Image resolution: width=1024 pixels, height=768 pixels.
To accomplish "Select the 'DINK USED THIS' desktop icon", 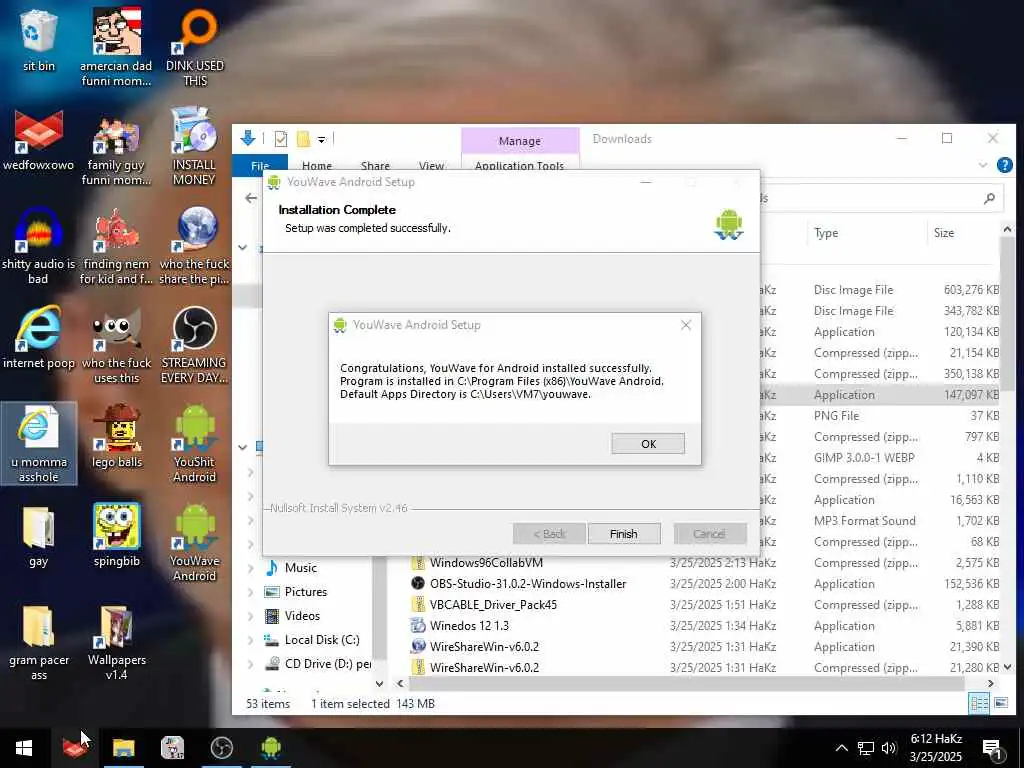I will click(195, 46).
